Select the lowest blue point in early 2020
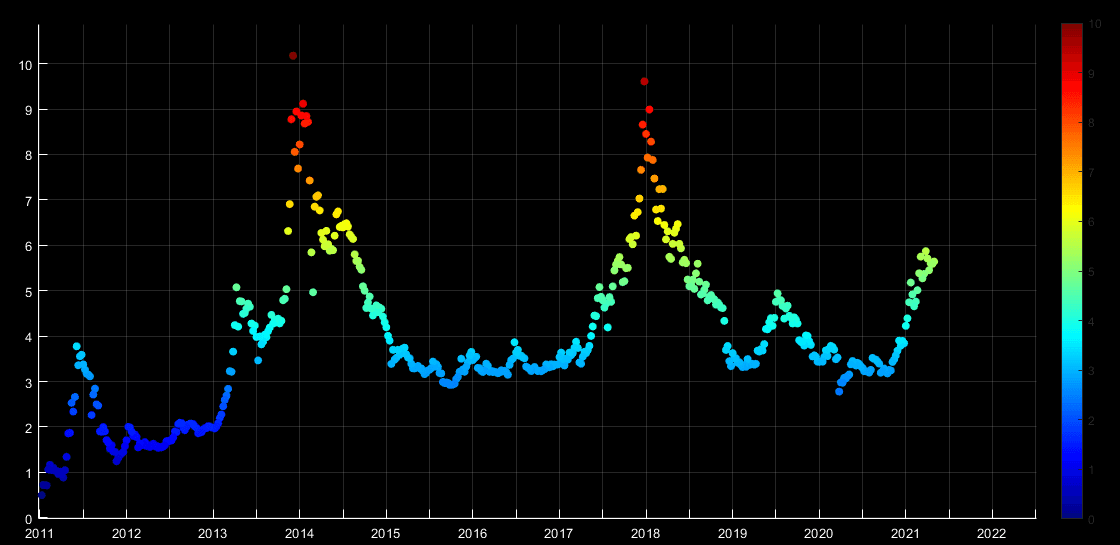Image resolution: width=1120 pixels, height=545 pixels. click(x=839, y=391)
